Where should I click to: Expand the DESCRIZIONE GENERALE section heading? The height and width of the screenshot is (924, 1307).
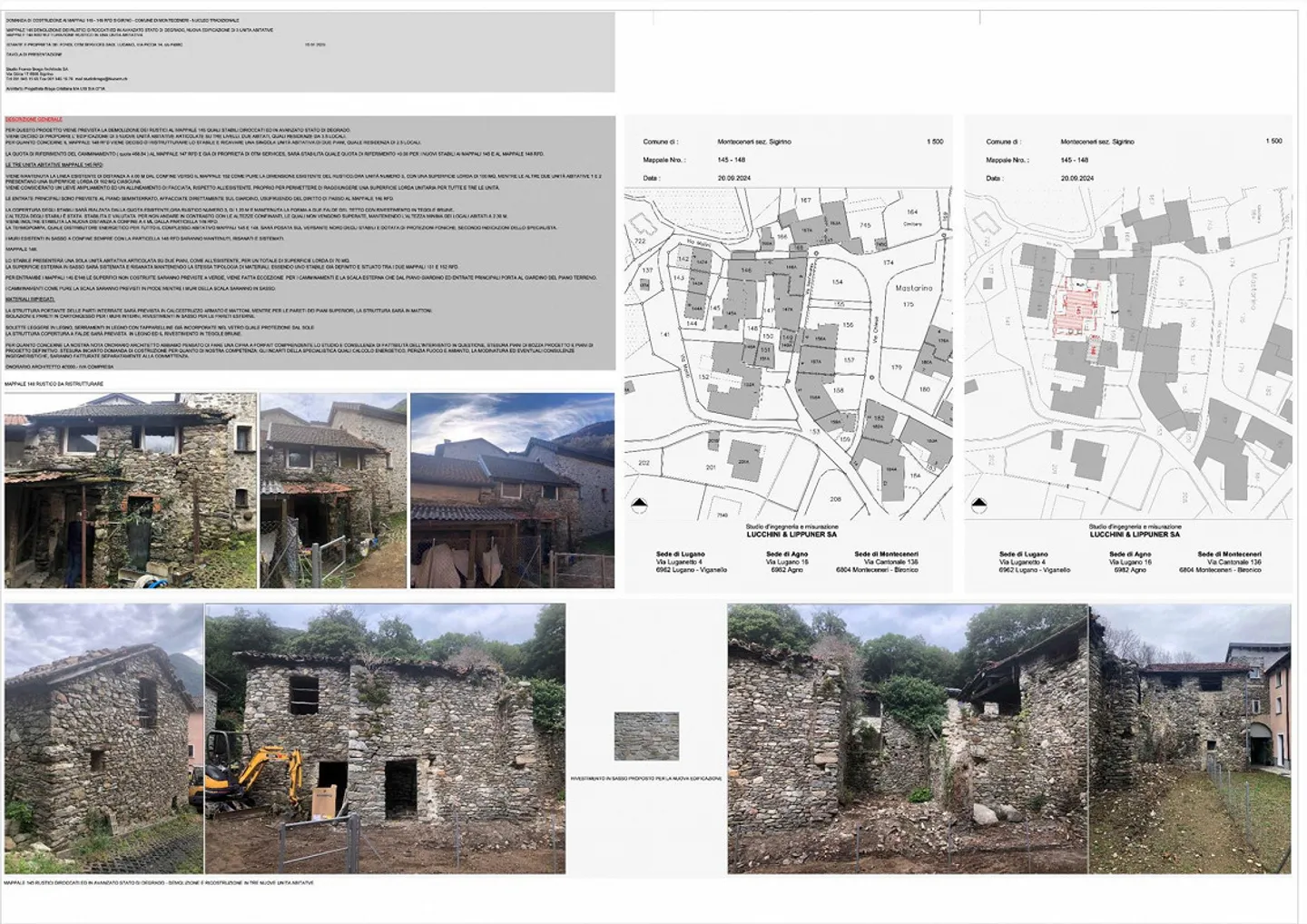[x=34, y=118]
